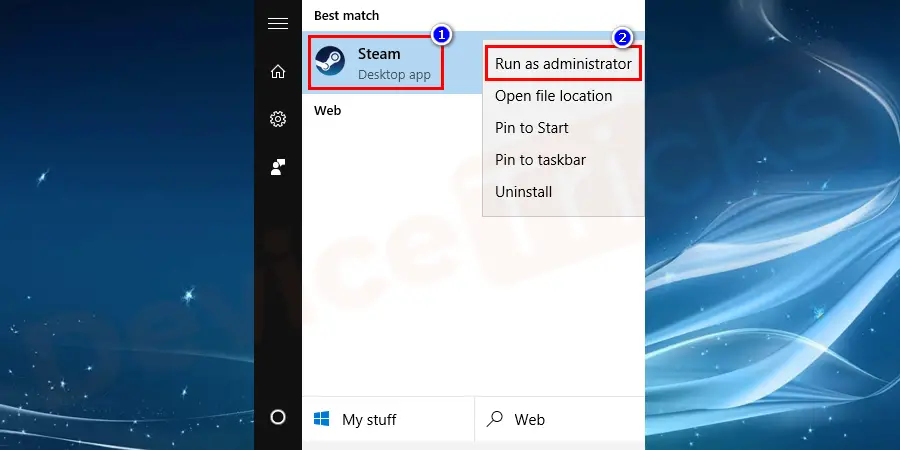Select Pin to taskbar
Image resolution: width=900 pixels, height=450 pixels.
click(x=540, y=160)
